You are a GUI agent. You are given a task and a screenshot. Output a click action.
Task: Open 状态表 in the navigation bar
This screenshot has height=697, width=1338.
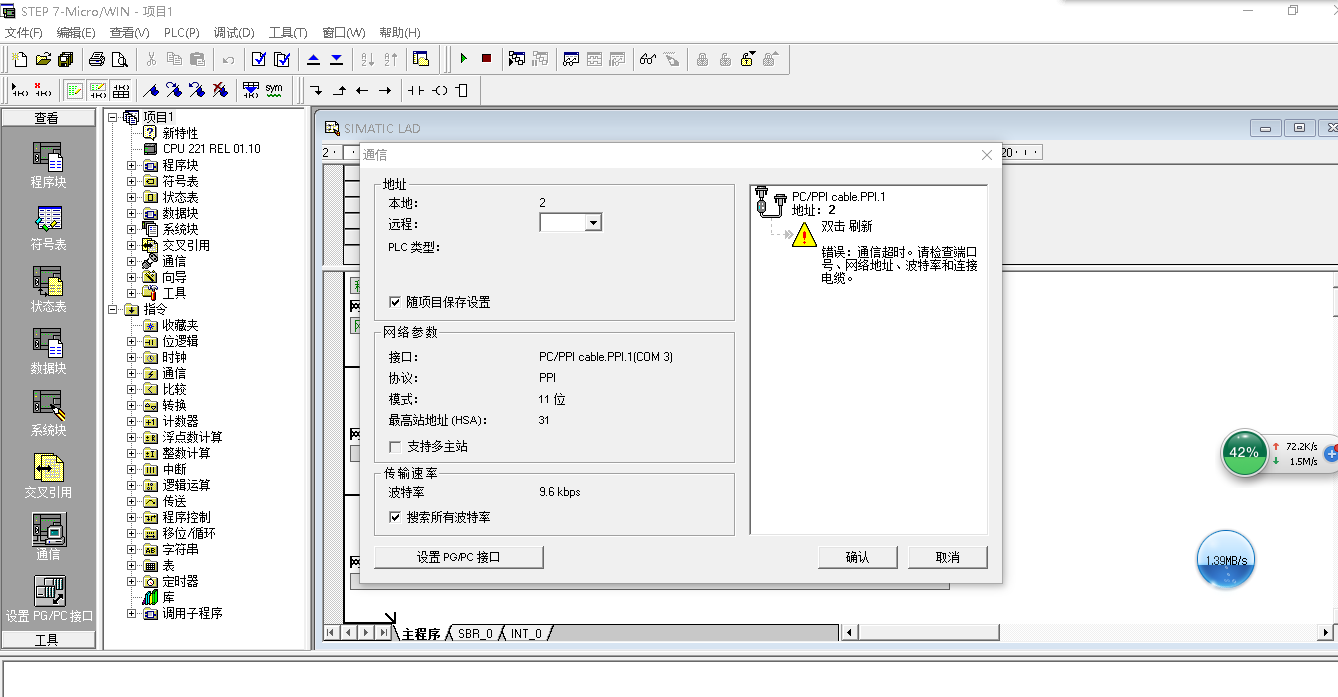(48, 288)
